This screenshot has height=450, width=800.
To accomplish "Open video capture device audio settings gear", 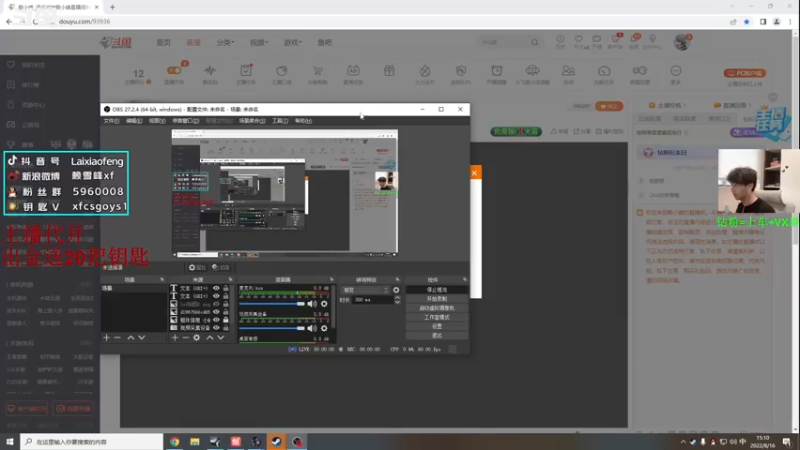I will click(x=324, y=328).
